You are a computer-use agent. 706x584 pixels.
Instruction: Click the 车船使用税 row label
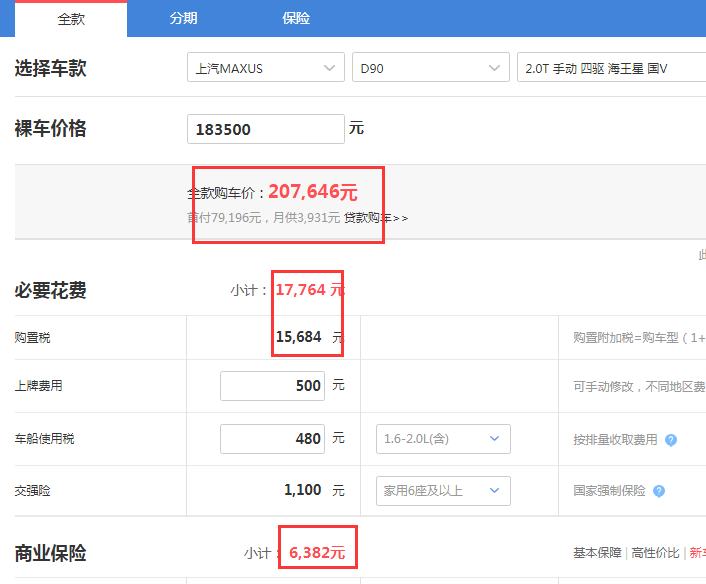pos(45,439)
